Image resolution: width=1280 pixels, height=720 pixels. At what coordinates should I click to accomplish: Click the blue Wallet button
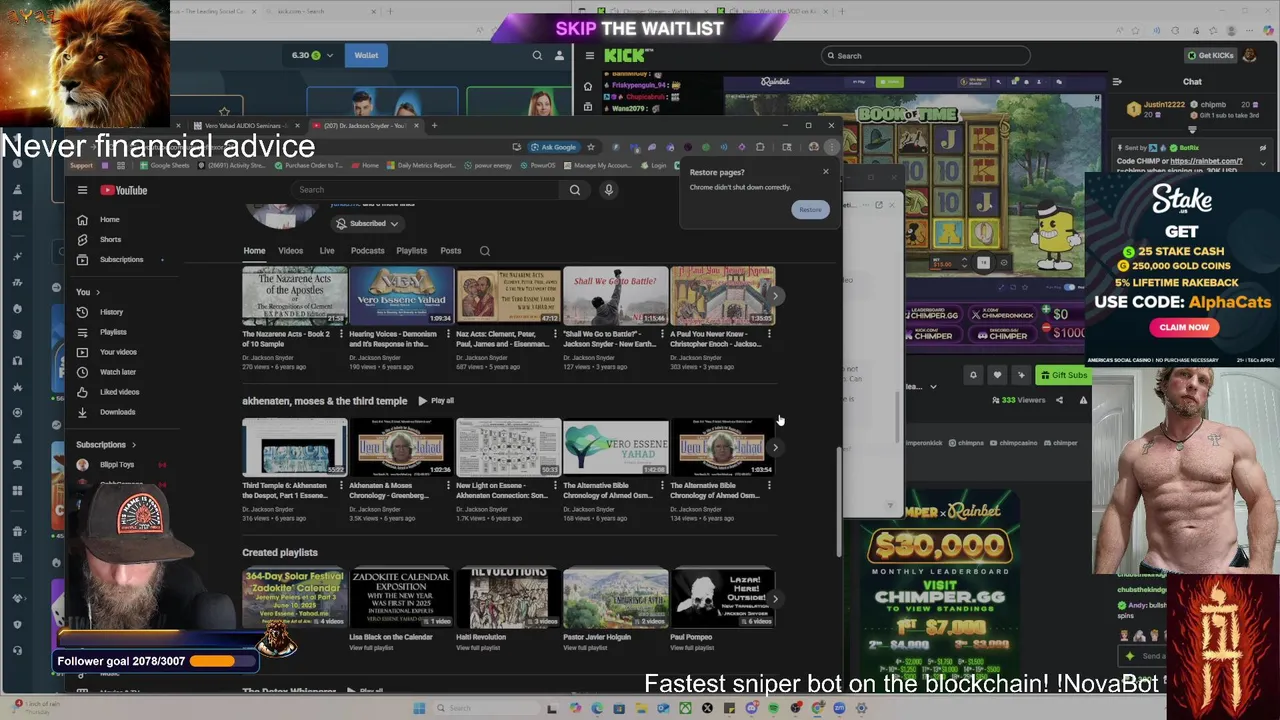366,56
